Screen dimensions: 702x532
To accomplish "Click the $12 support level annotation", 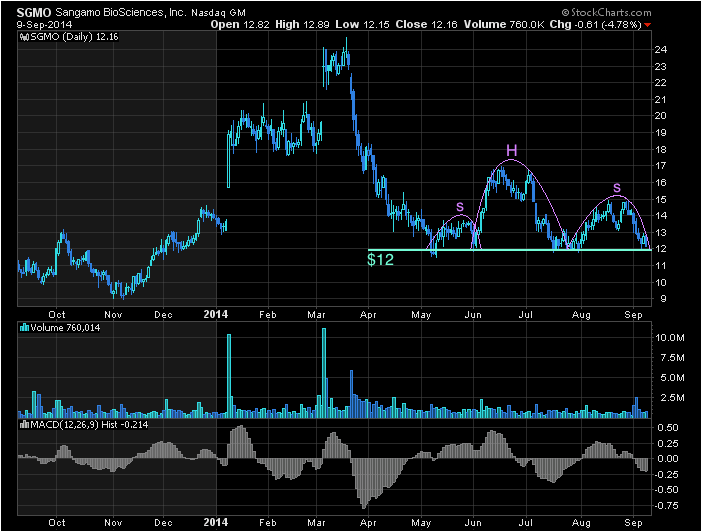I will coord(381,260).
